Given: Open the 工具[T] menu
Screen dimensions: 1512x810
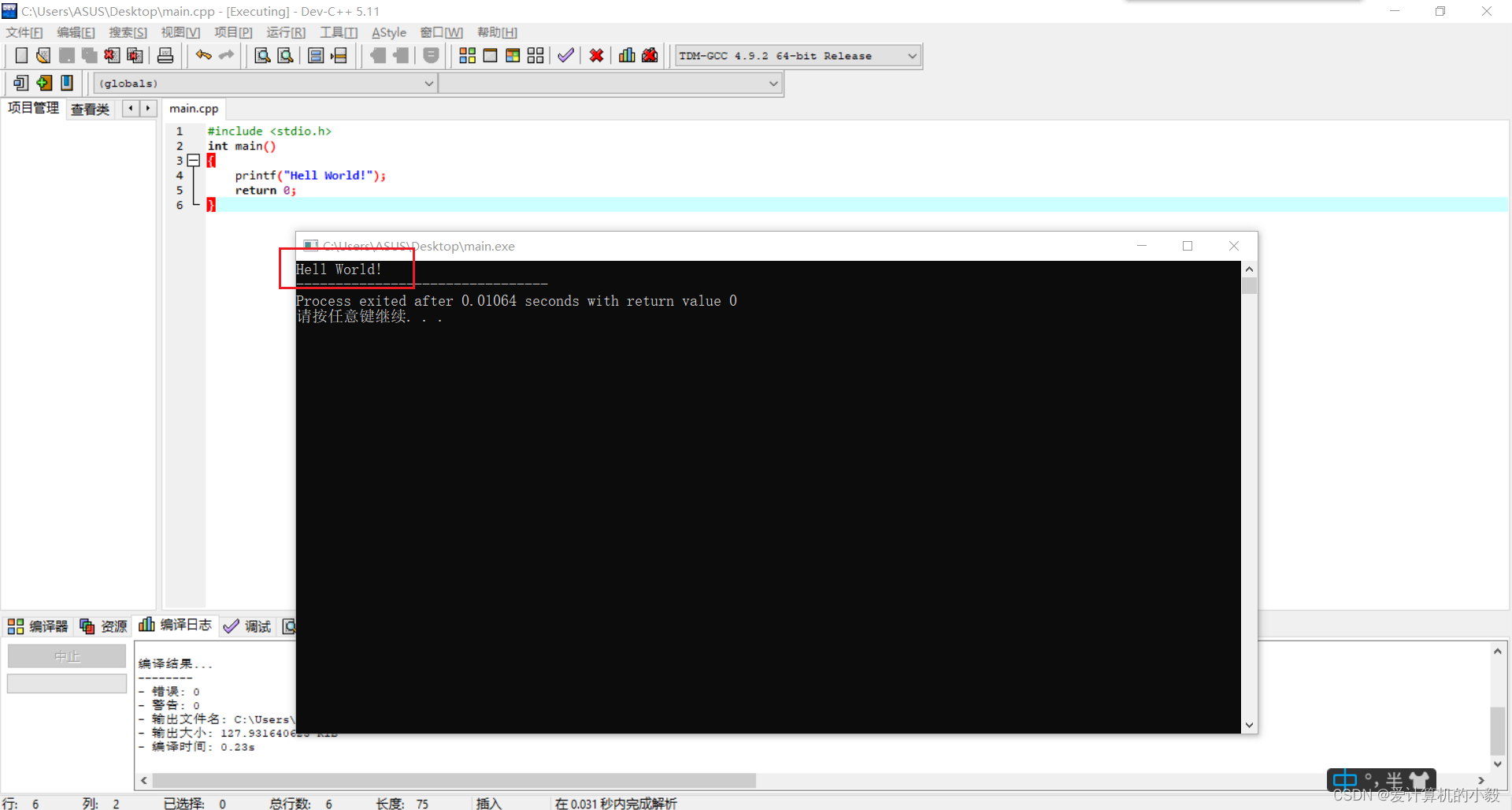Looking at the screenshot, I should [339, 32].
